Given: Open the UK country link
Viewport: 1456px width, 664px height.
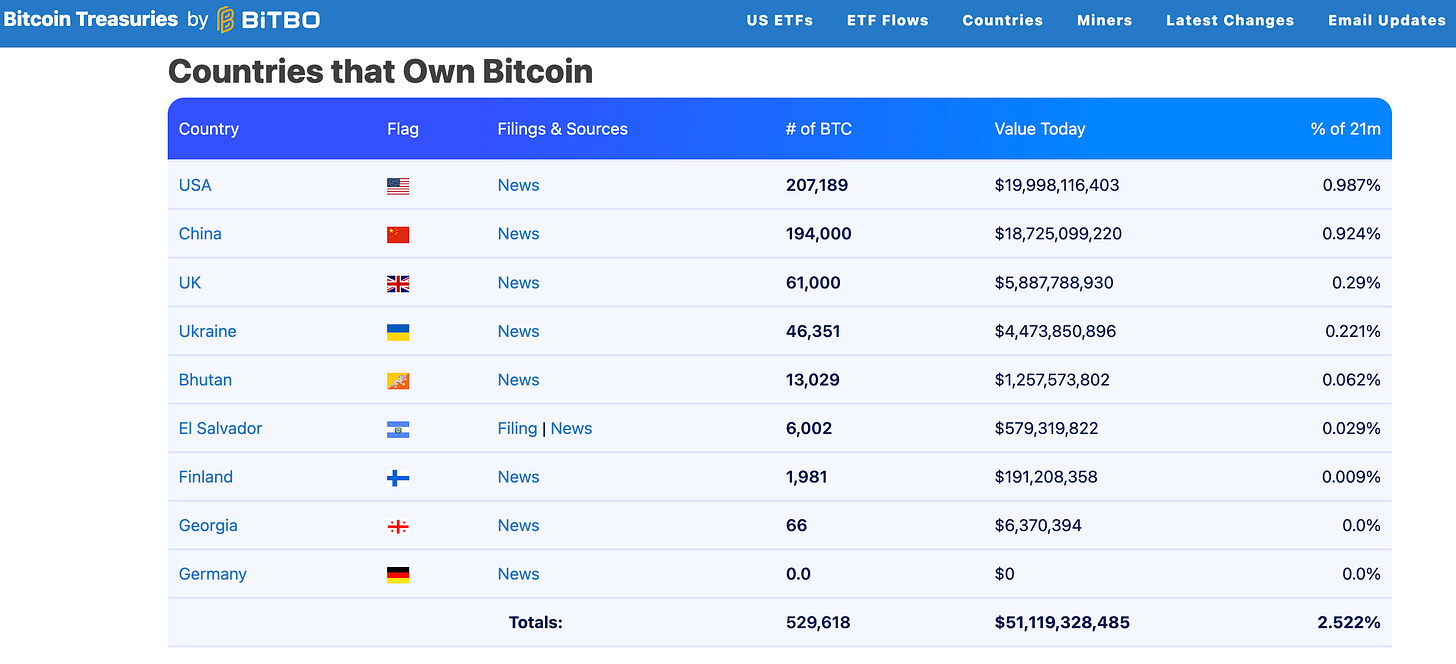Looking at the screenshot, I should 190,282.
